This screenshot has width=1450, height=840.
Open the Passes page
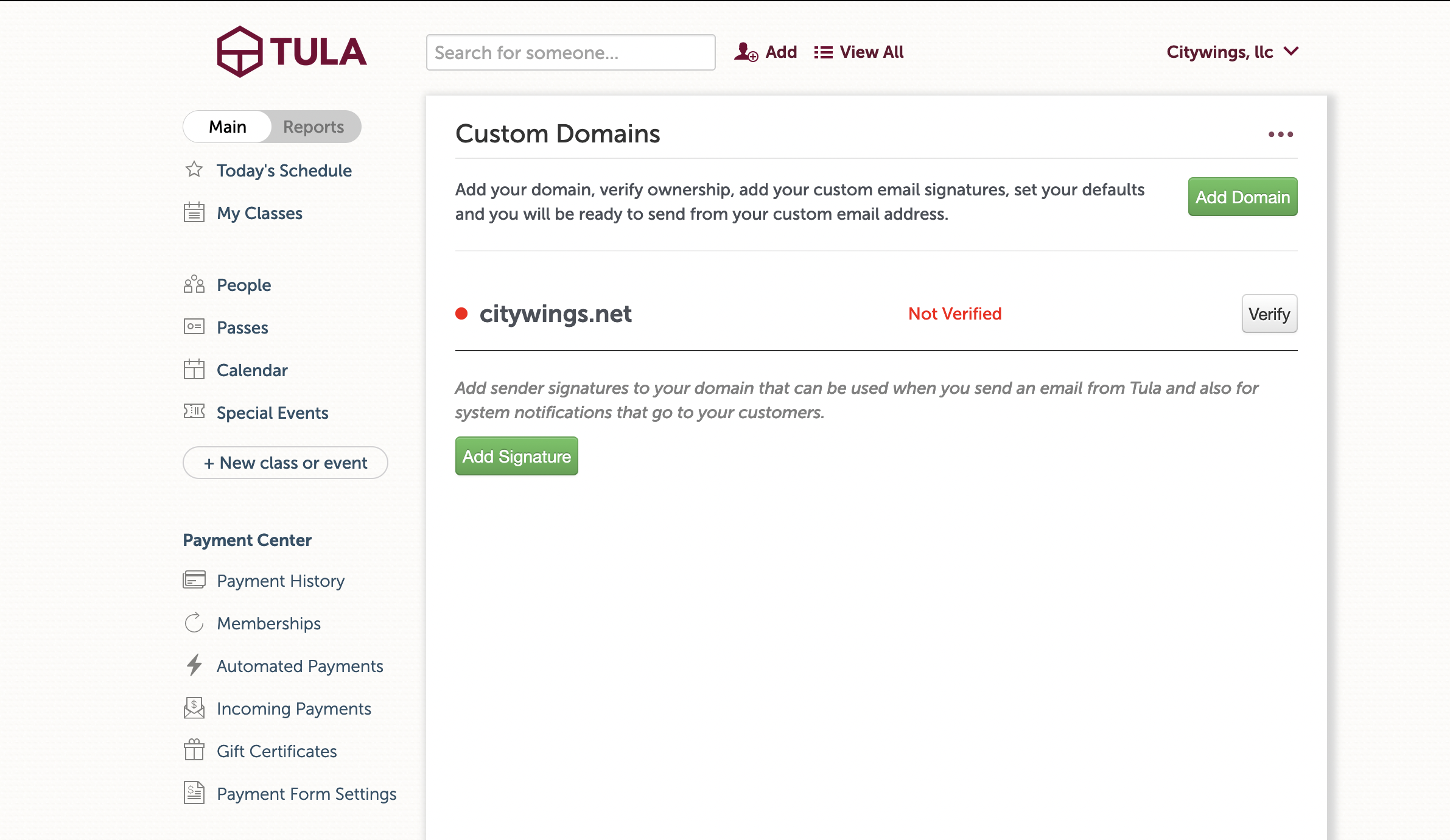[242, 327]
